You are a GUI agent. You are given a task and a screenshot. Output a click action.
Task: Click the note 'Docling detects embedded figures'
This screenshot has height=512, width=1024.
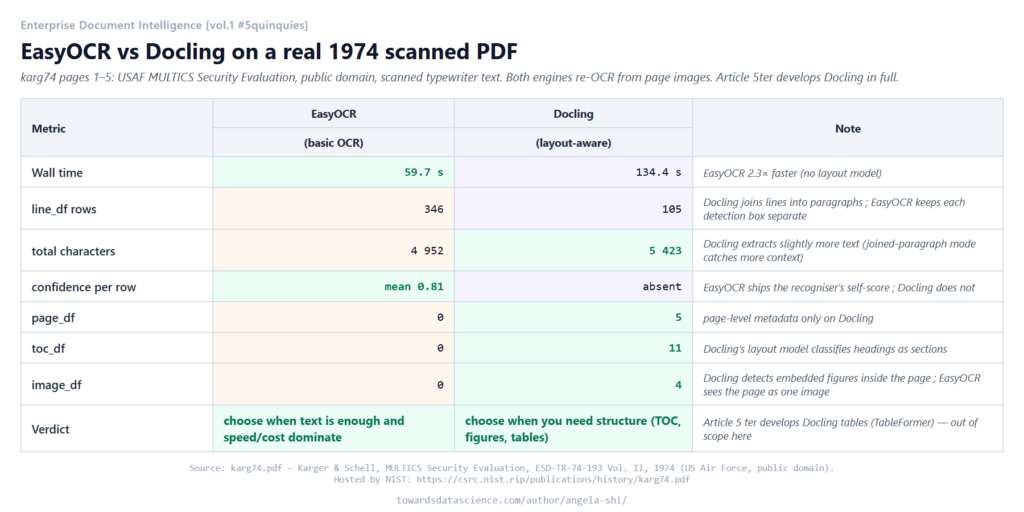click(842, 385)
